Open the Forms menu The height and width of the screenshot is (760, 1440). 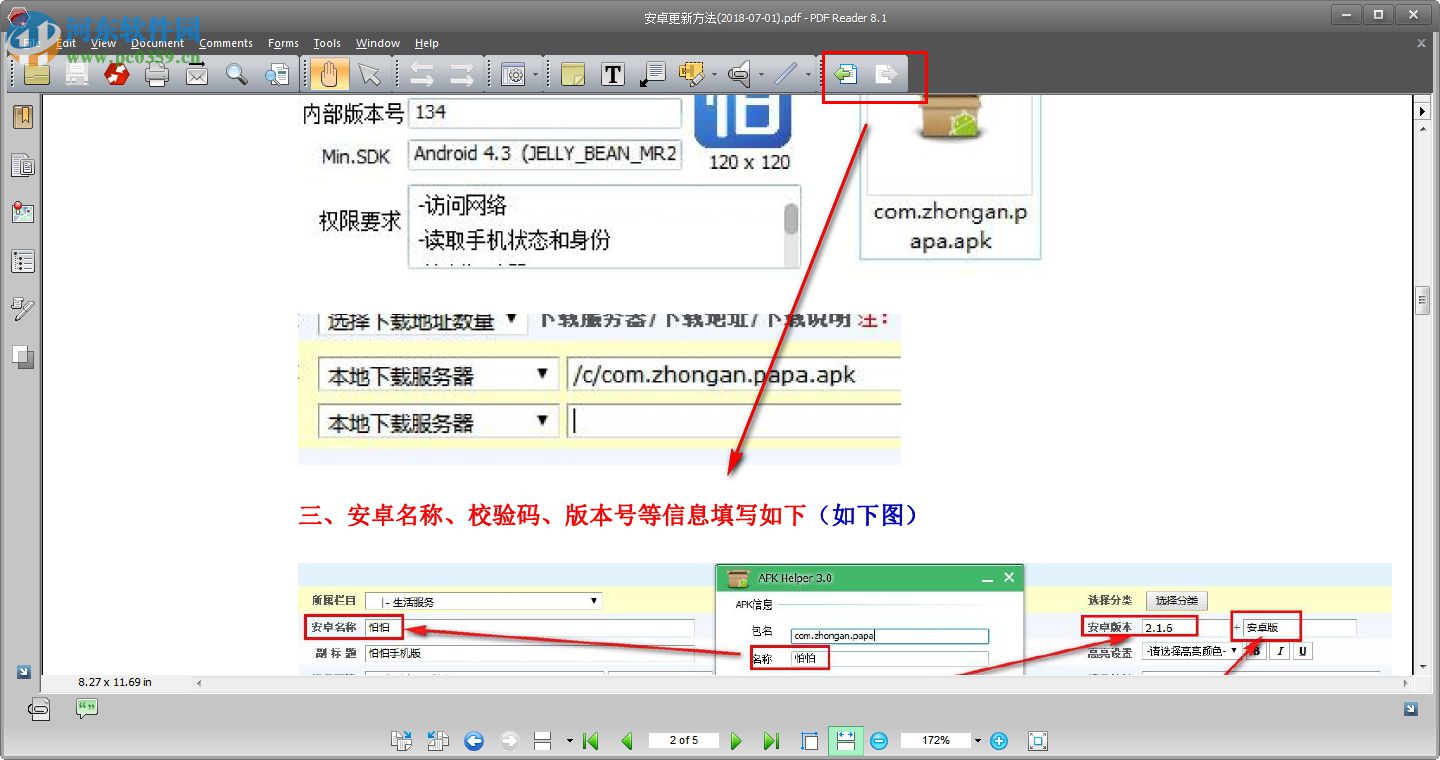[283, 43]
